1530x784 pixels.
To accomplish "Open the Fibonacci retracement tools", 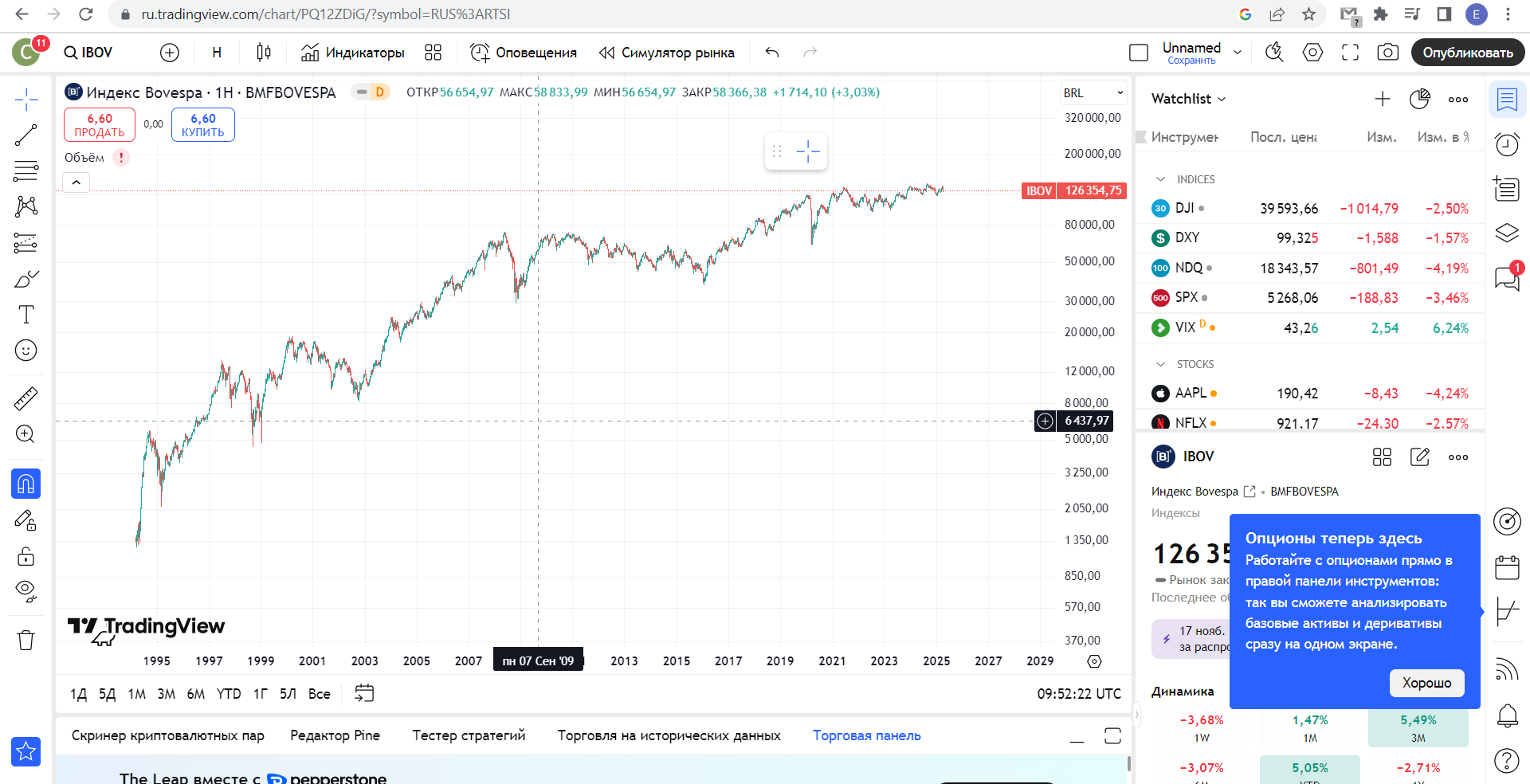I will tap(26, 171).
